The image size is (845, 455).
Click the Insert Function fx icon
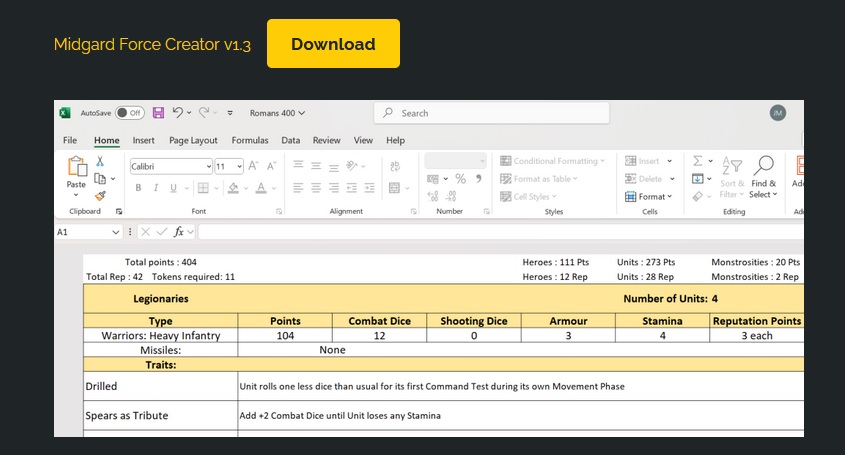point(178,232)
